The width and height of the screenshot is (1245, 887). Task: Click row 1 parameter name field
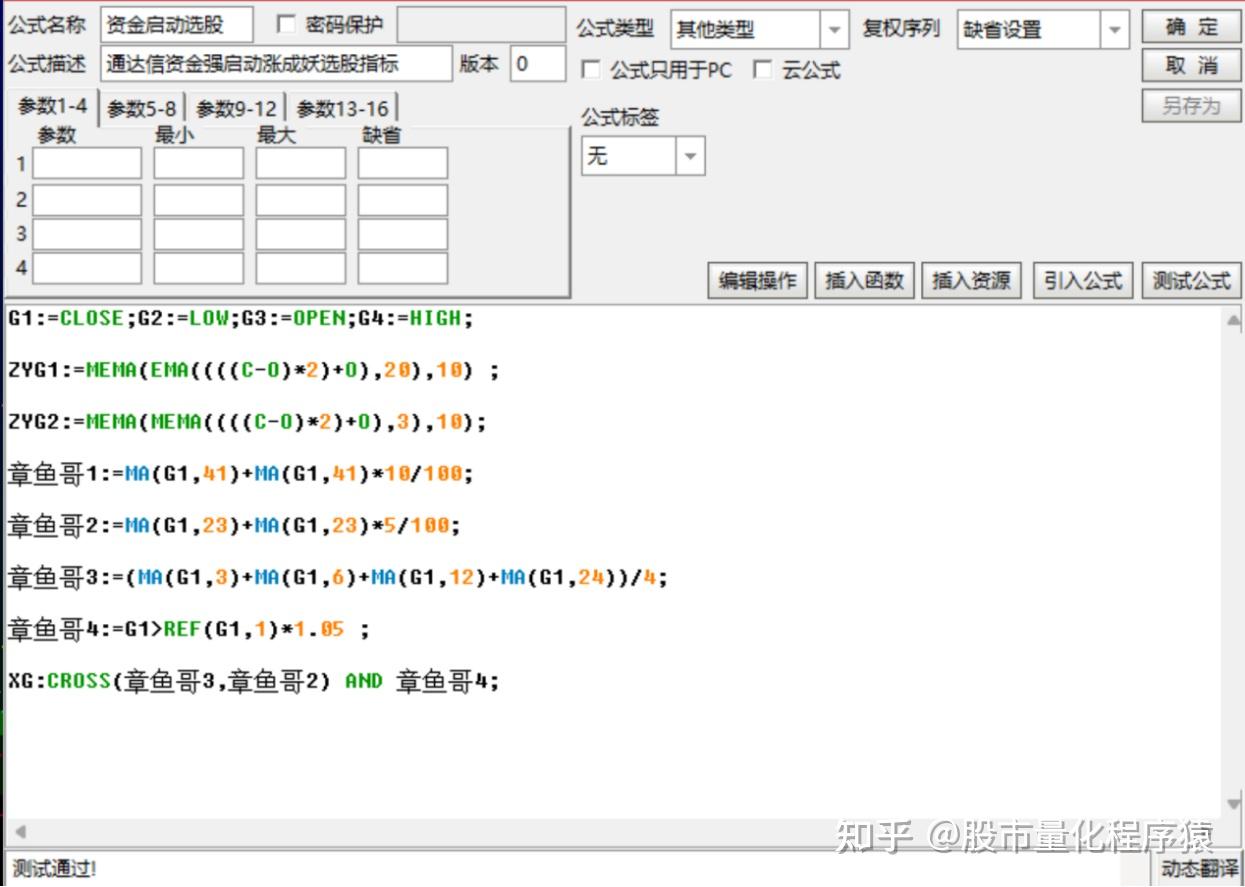(x=87, y=163)
